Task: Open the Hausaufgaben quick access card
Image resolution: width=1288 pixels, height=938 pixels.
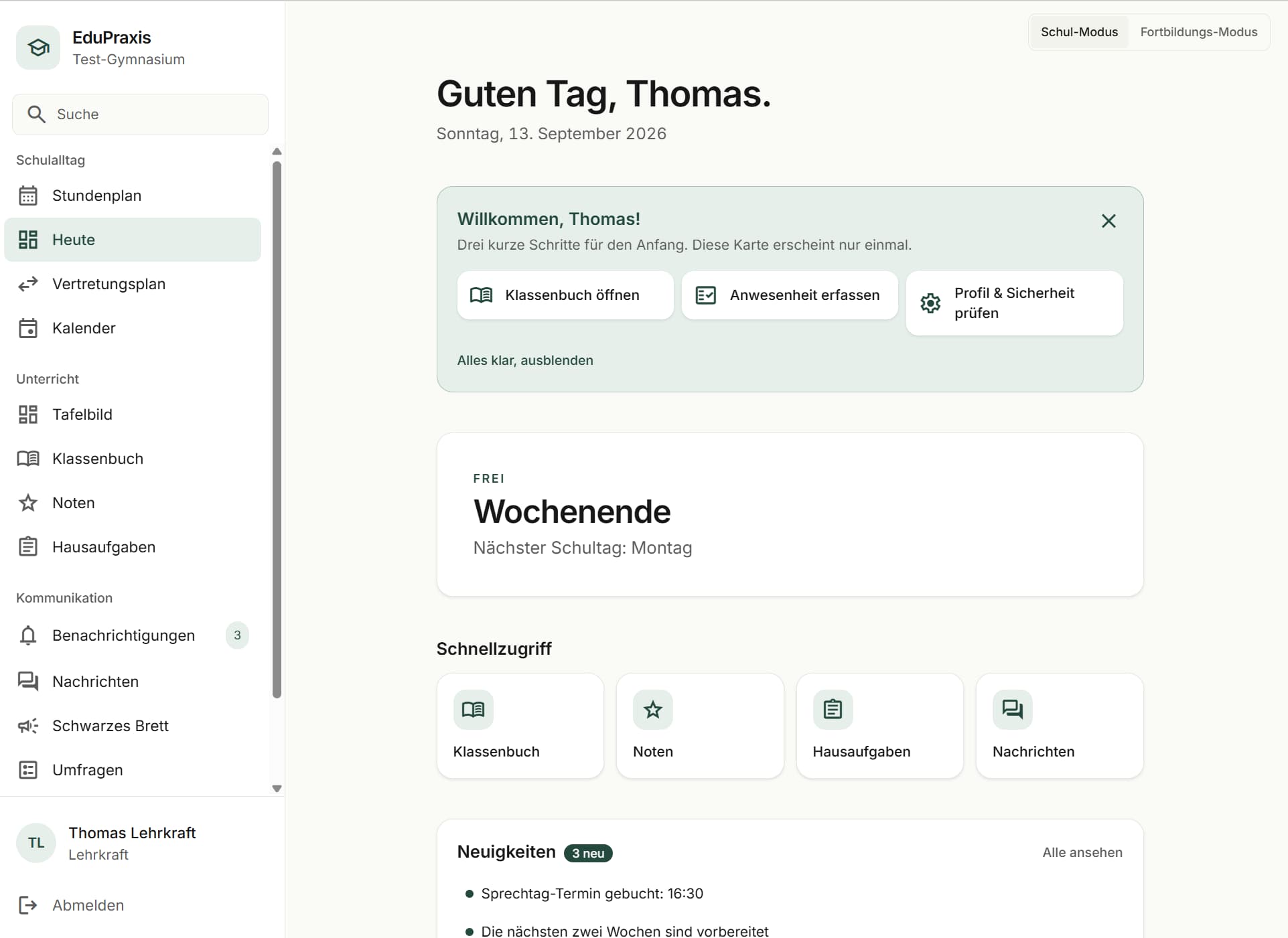Action: pyautogui.click(x=880, y=726)
